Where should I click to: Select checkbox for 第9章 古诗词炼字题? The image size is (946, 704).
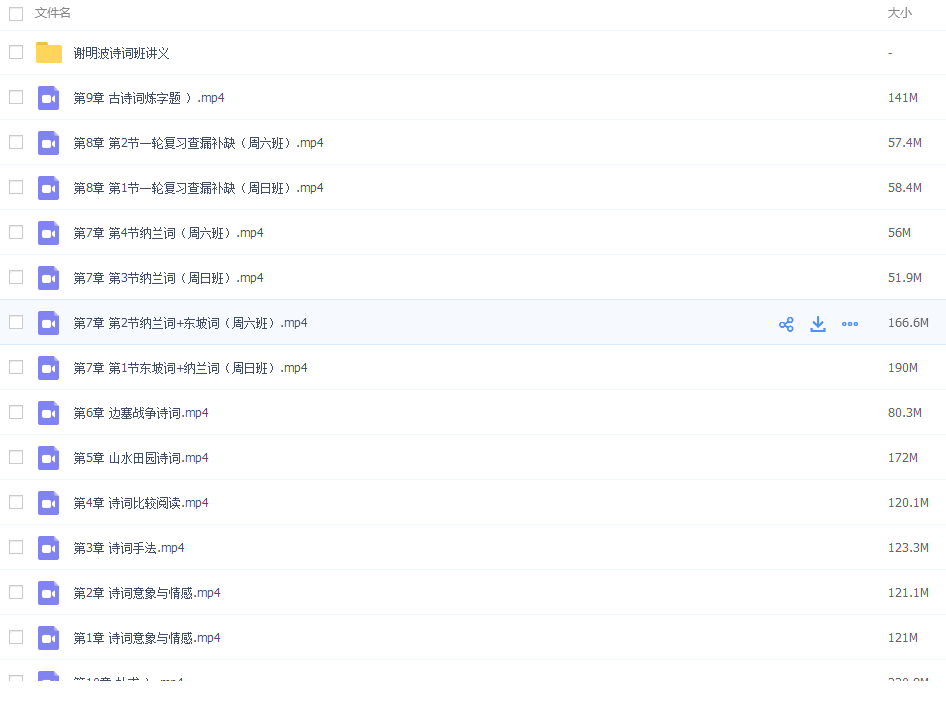16,97
